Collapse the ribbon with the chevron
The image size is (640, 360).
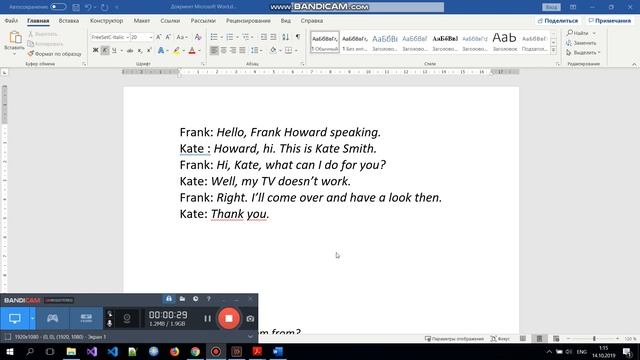point(634,64)
